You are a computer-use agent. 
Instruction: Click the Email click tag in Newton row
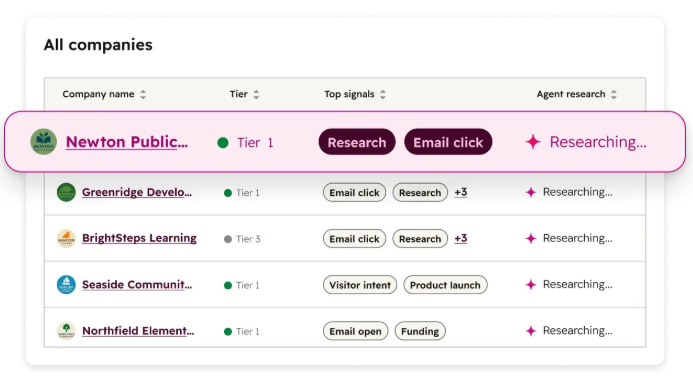click(x=448, y=142)
